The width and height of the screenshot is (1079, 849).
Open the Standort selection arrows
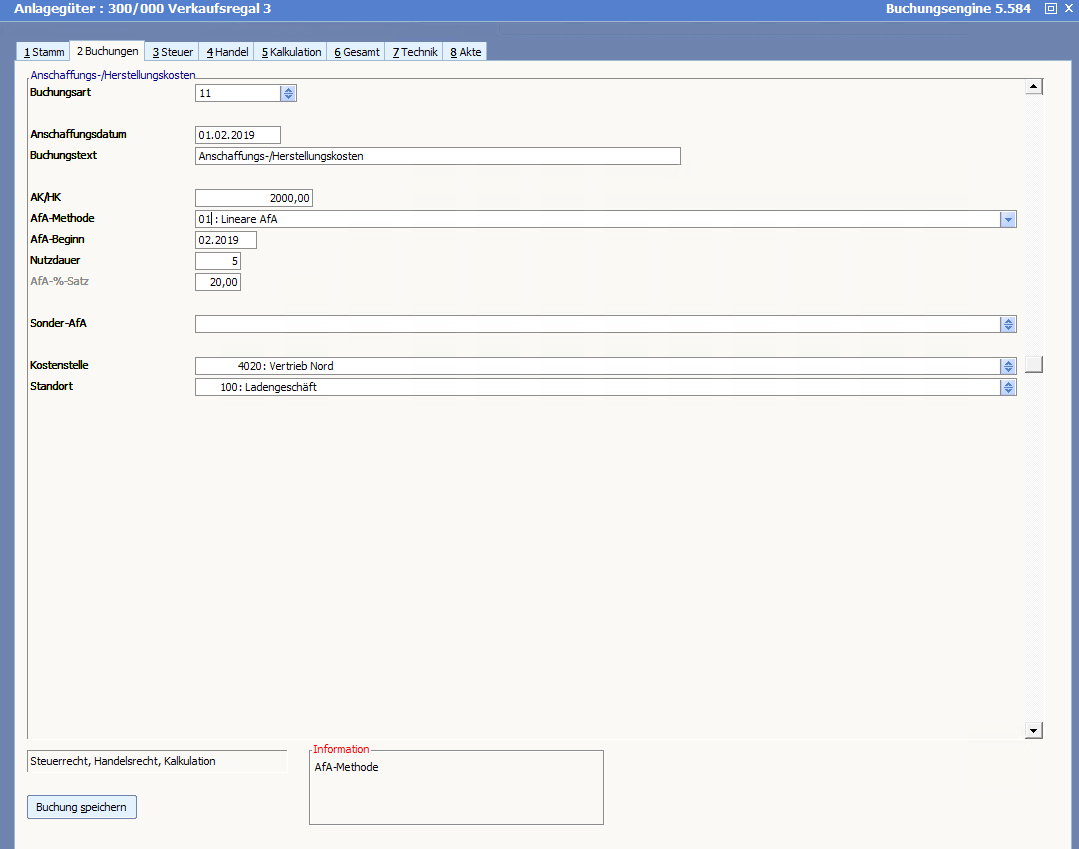(x=1008, y=387)
